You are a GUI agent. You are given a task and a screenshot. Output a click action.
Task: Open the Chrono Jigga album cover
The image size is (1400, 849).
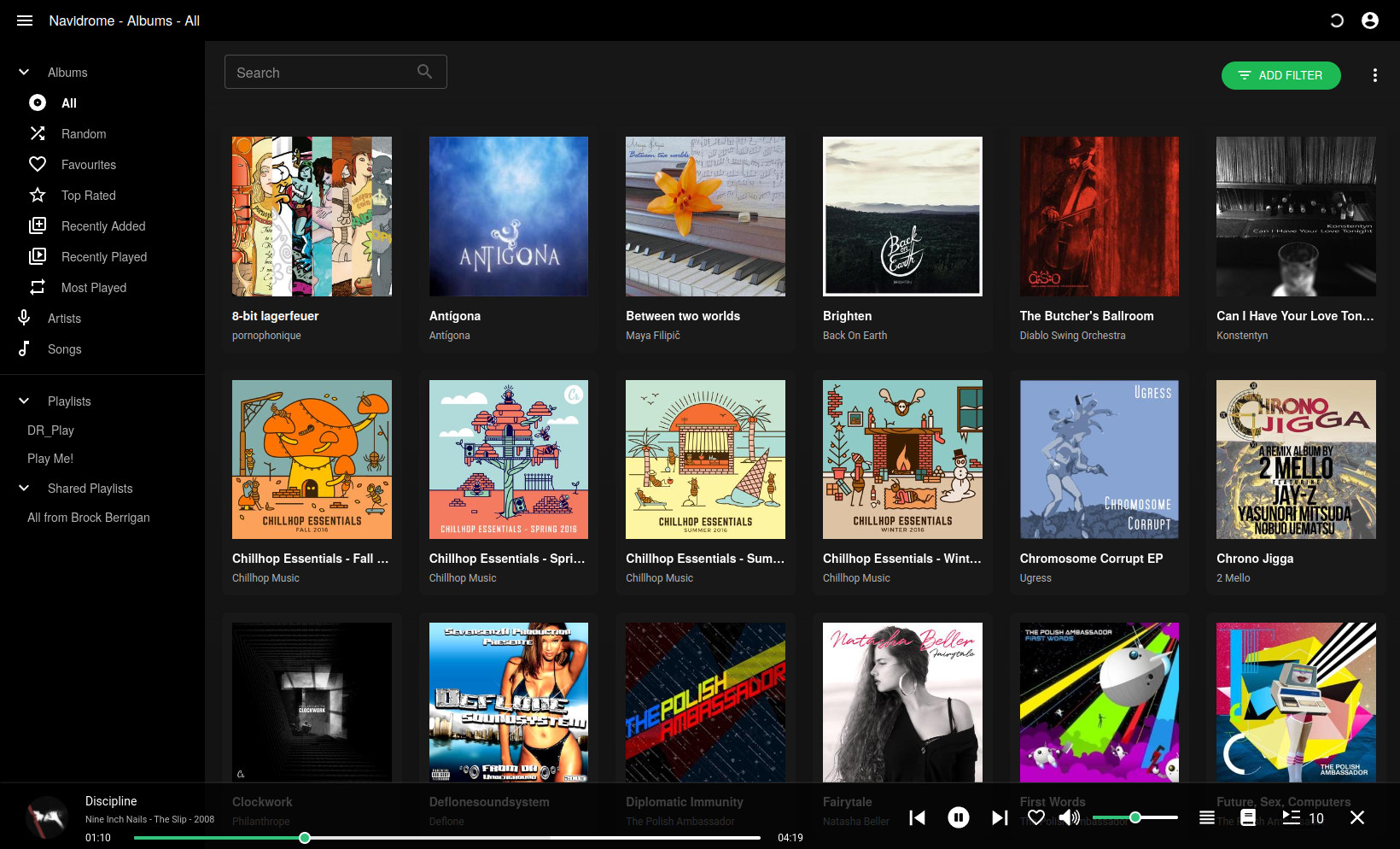tap(1296, 459)
